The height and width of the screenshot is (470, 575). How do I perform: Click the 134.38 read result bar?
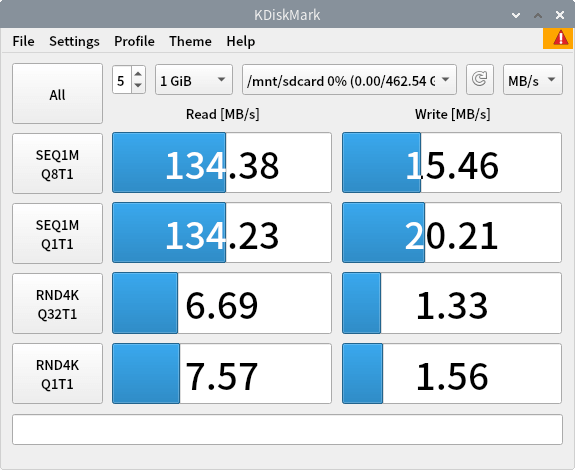point(222,162)
